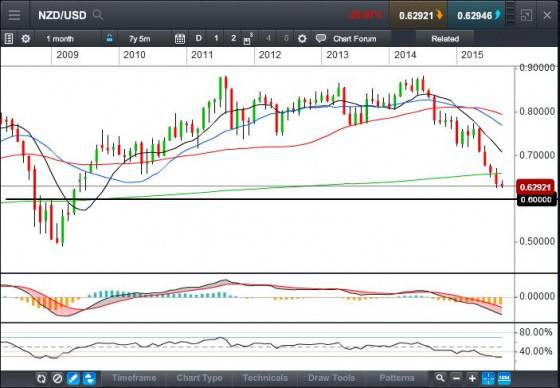Image resolution: width=560 pixels, height=388 pixels.
Task: Open the Timeframe menu
Action: tap(134, 378)
